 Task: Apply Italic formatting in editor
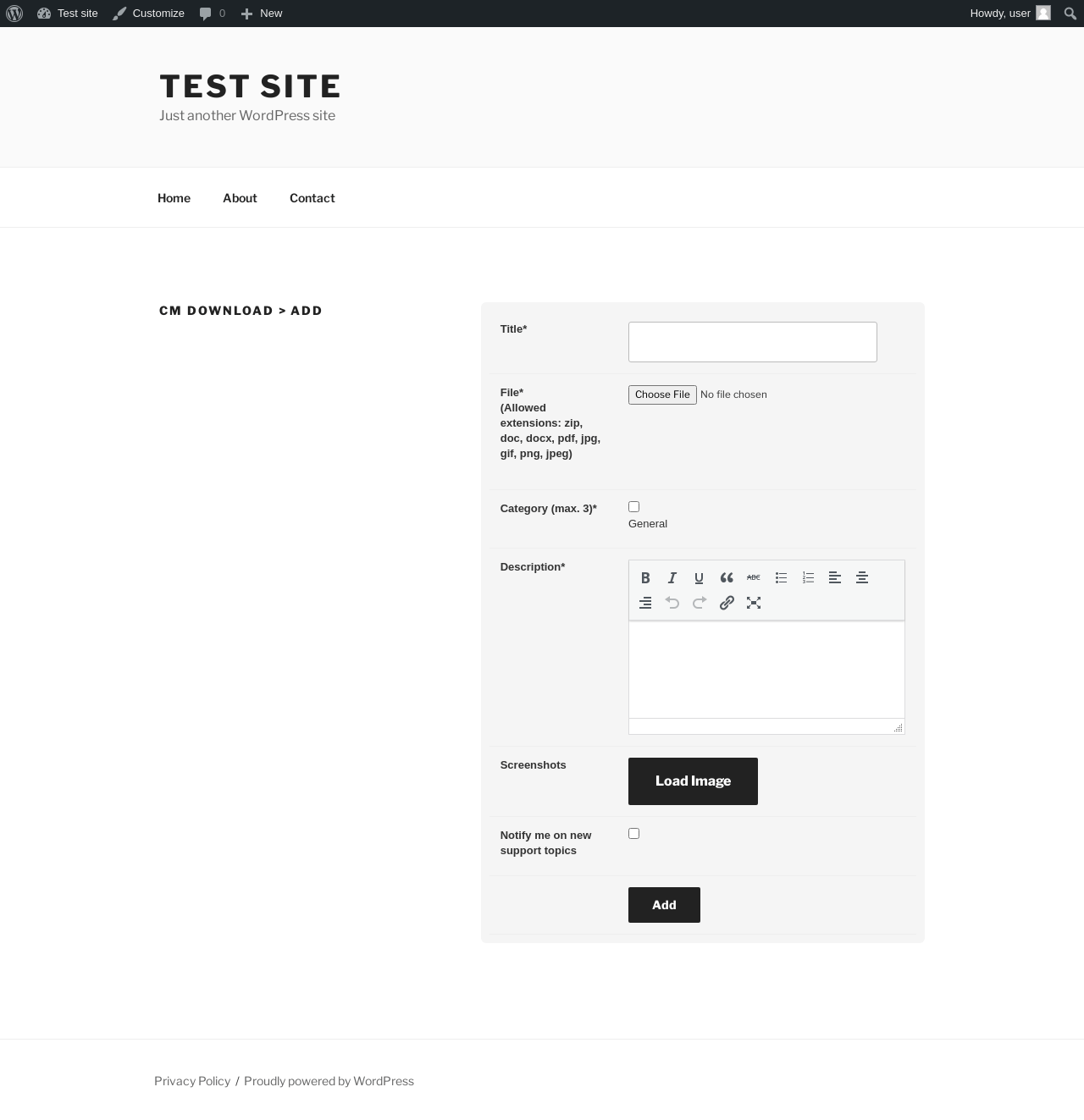tap(672, 577)
